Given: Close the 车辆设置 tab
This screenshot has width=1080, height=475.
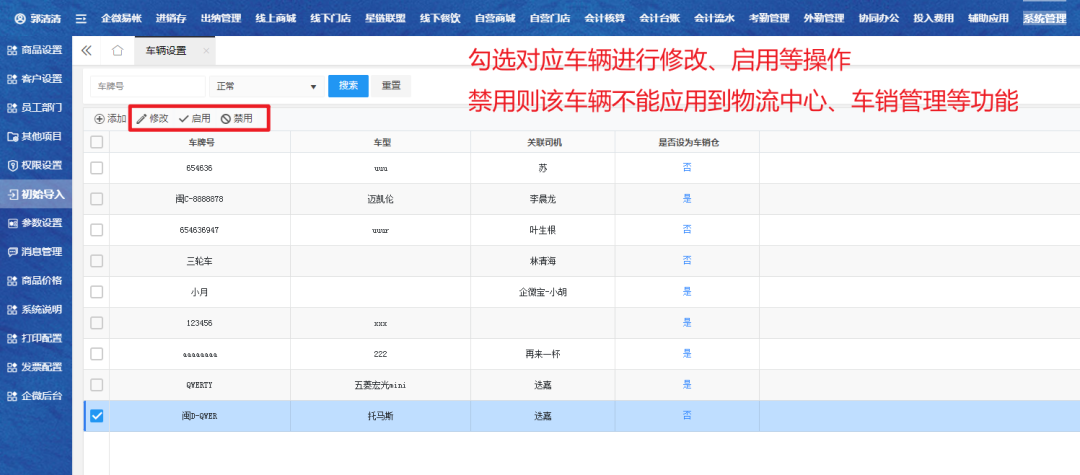Looking at the screenshot, I should point(206,51).
